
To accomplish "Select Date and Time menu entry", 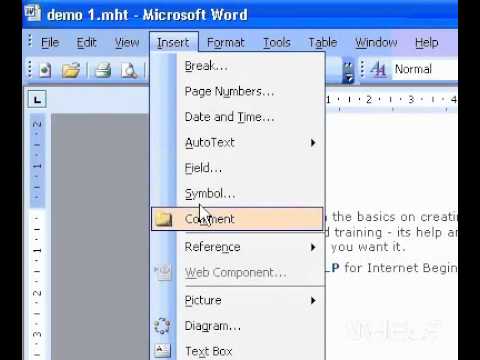I will point(237,117).
